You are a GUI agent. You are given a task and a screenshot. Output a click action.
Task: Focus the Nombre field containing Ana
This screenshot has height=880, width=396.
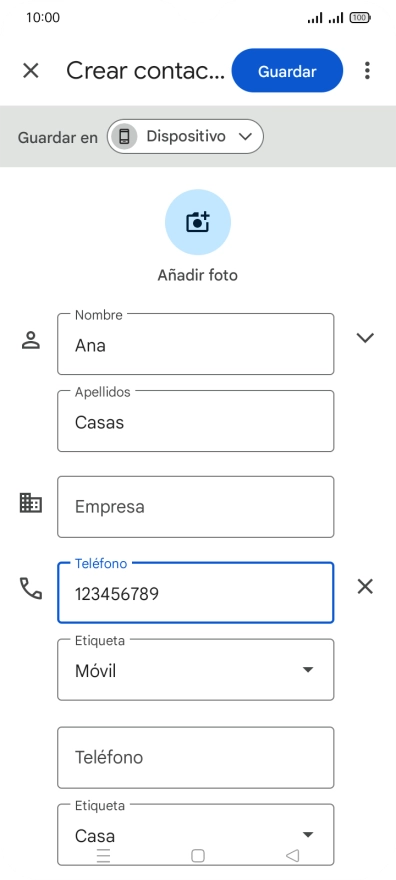pyautogui.click(x=196, y=344)
